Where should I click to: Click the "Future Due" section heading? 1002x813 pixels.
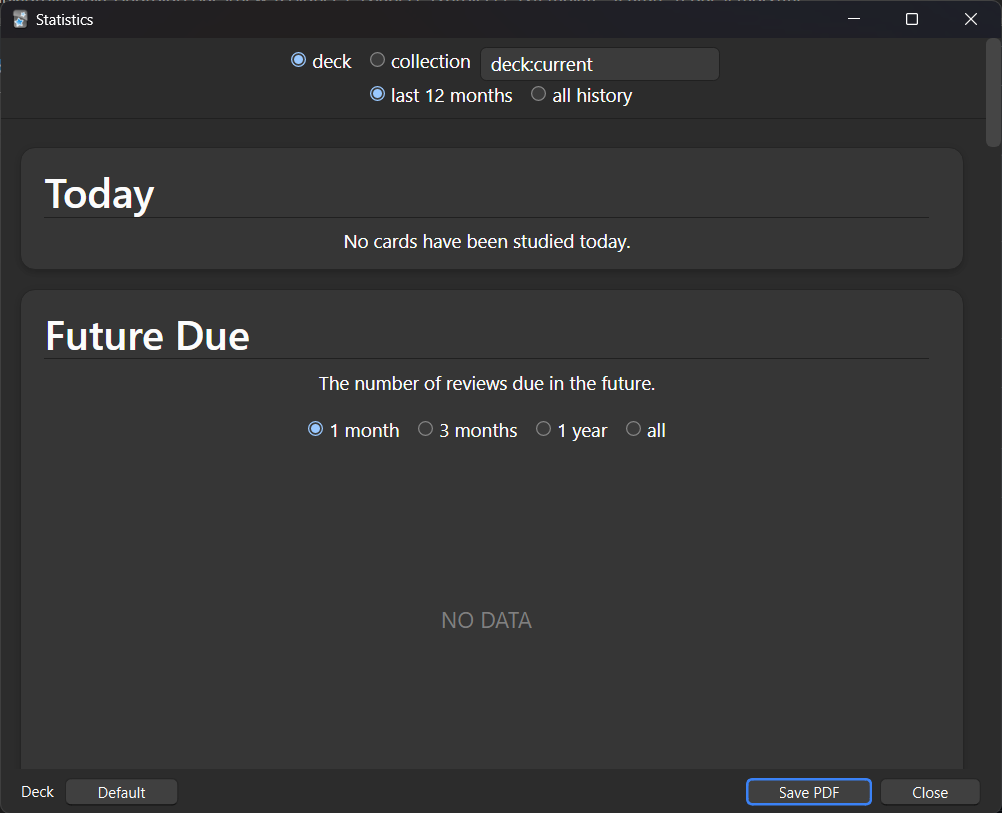[x=147, y=336]
